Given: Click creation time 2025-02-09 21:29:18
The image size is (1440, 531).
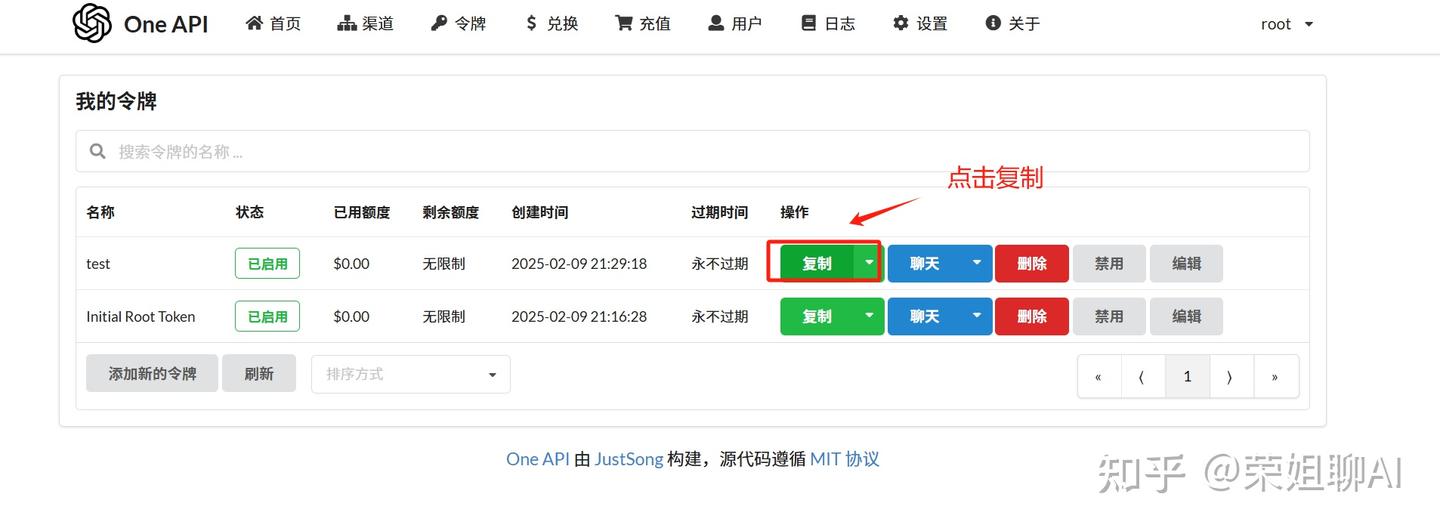Looking at the screenshot, I should [x=579, y=264].
